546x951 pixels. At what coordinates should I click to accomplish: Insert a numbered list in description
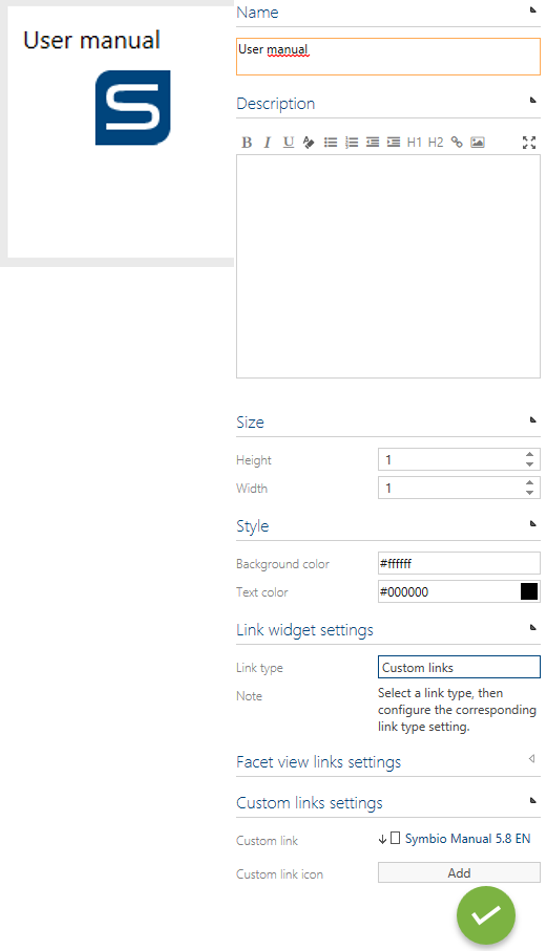[352, 143]
